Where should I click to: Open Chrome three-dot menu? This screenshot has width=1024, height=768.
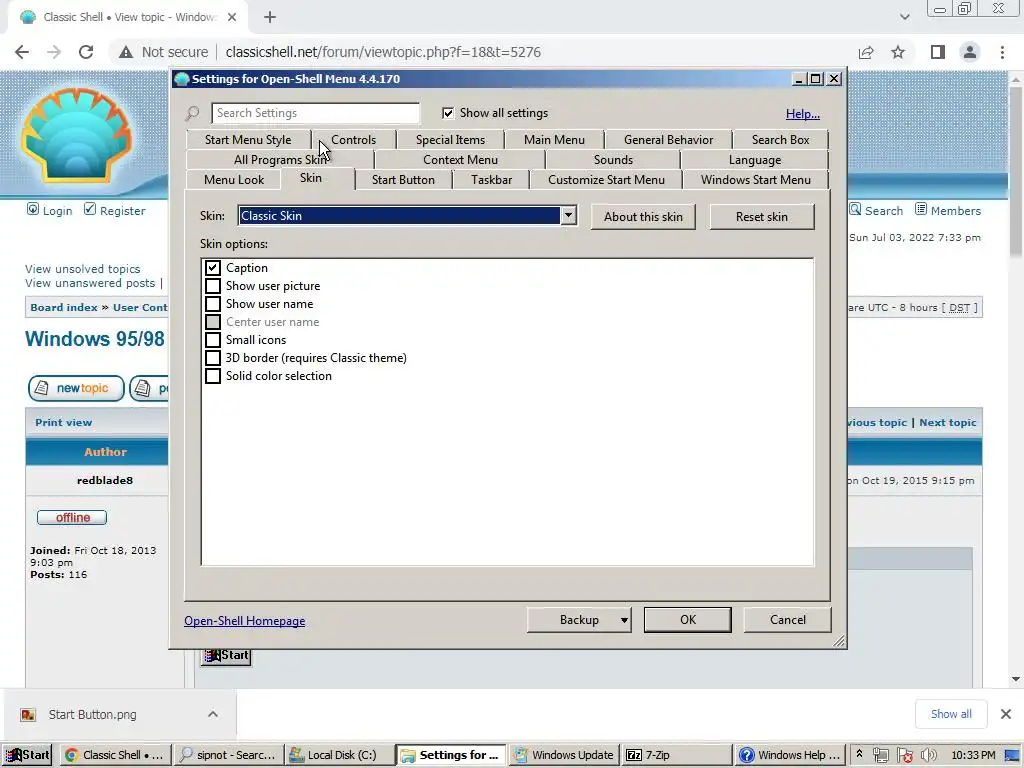pyautogui.click(x=1002, y=52)
